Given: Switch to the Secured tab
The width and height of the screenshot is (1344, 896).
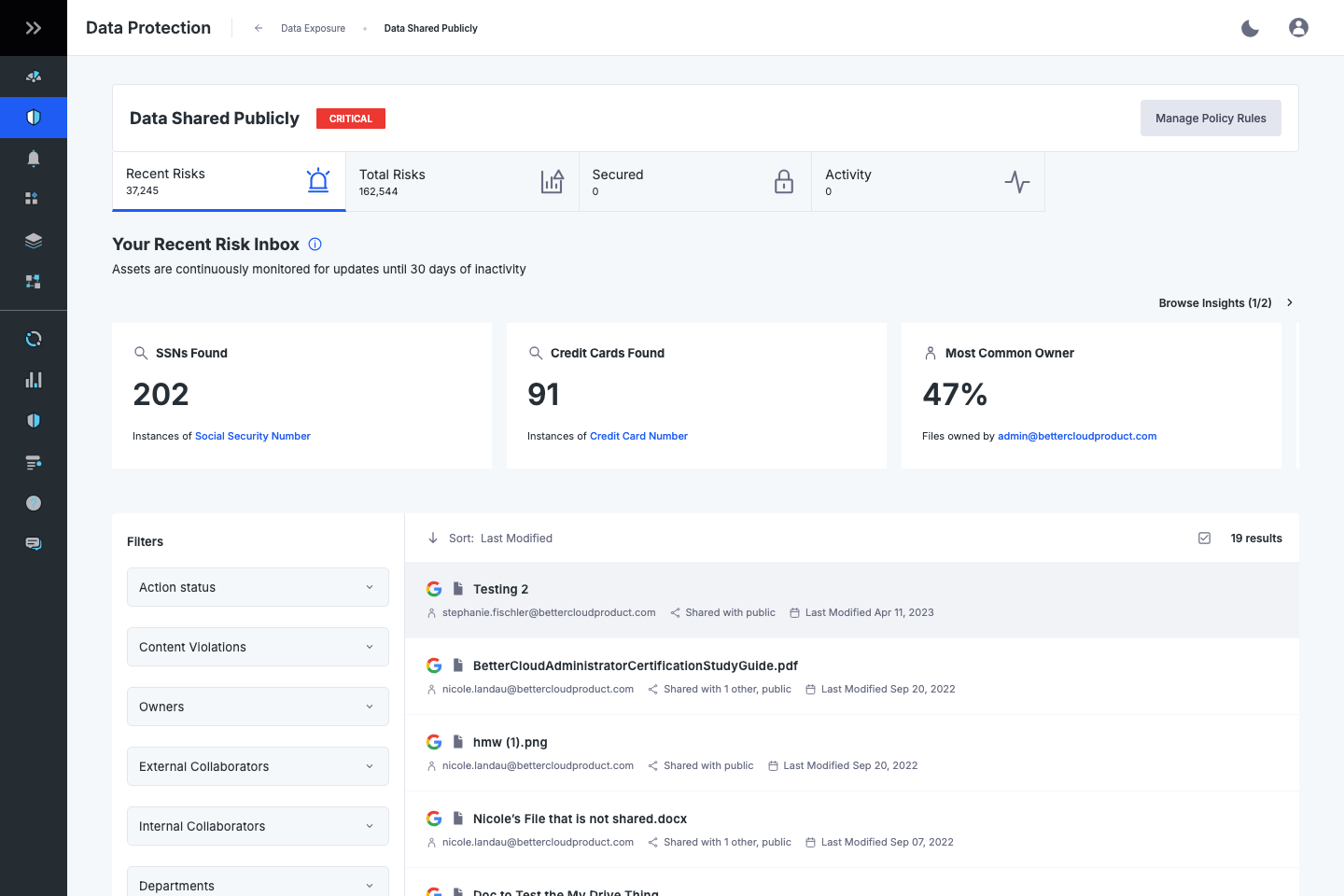Looking at the screenshot, I should pyautogui.click(x=695, y=182).
